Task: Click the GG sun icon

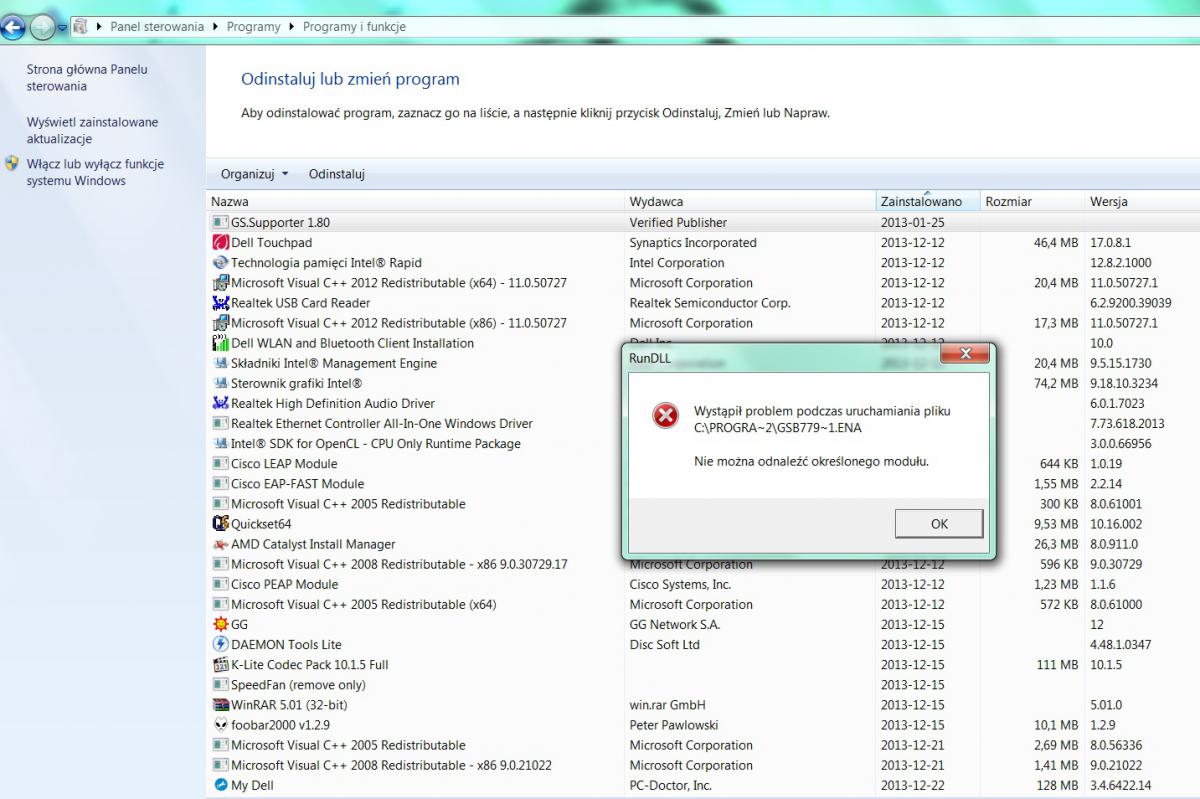Action: click(x=221, y=624)
